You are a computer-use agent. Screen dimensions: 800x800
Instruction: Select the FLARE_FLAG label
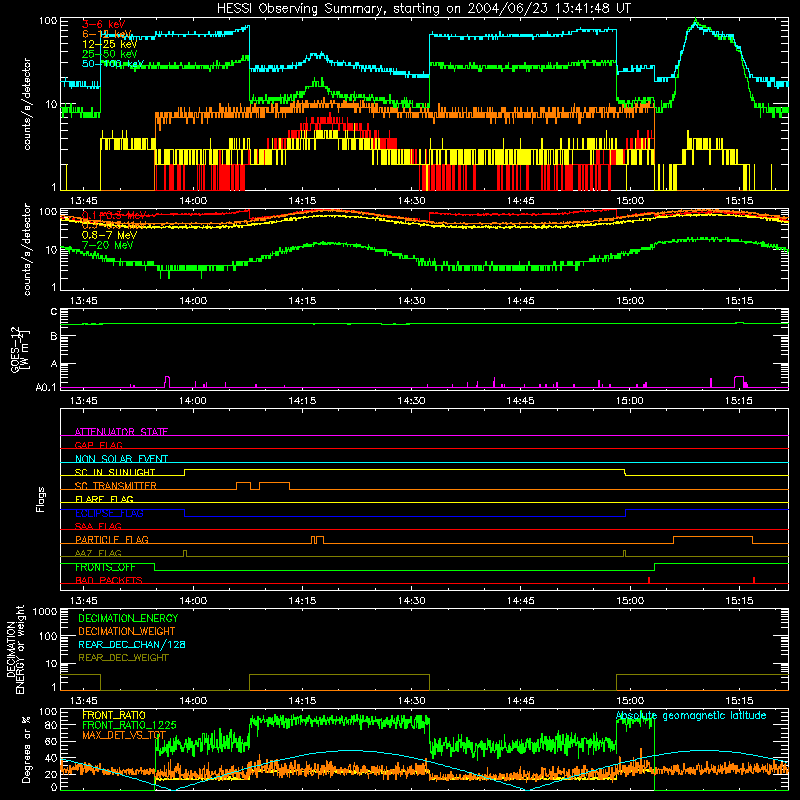[x=104, y=499]
